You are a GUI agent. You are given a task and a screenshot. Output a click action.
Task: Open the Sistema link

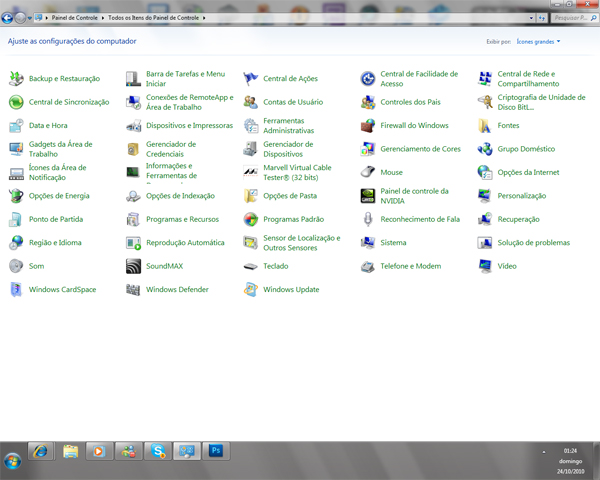[x=393, y=243]
